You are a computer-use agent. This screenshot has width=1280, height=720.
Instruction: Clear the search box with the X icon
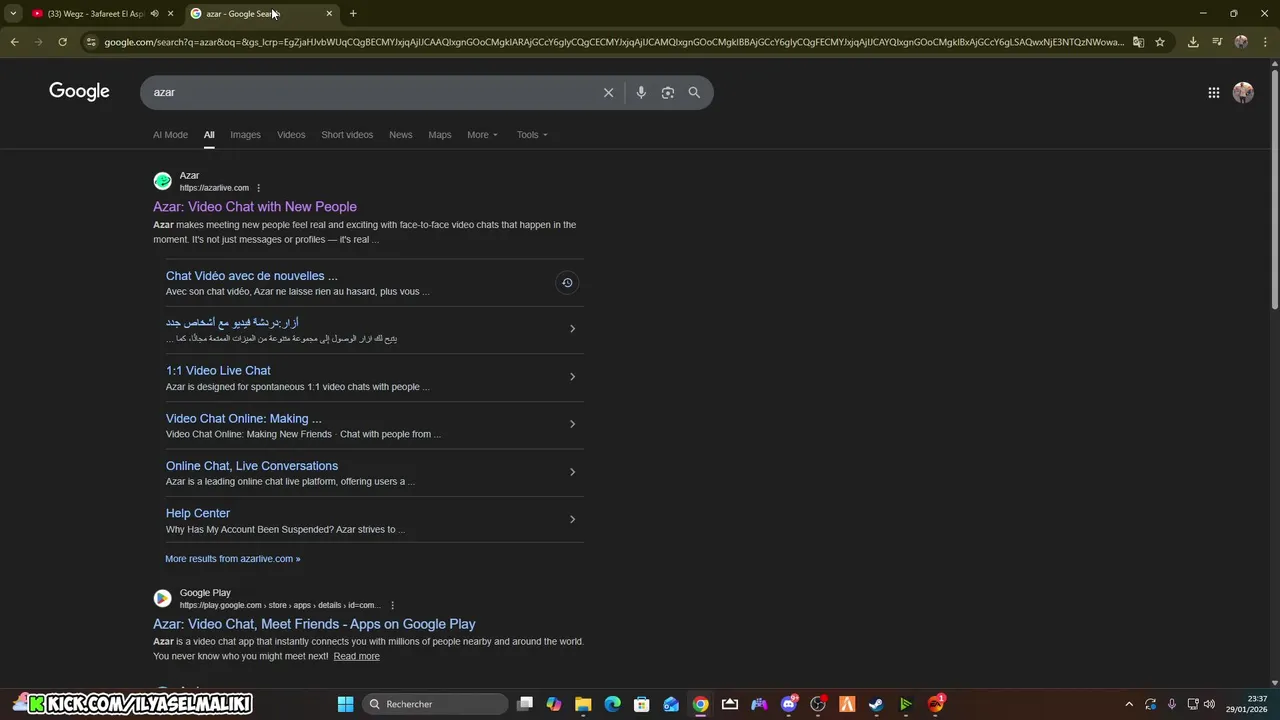coord(608,92)
